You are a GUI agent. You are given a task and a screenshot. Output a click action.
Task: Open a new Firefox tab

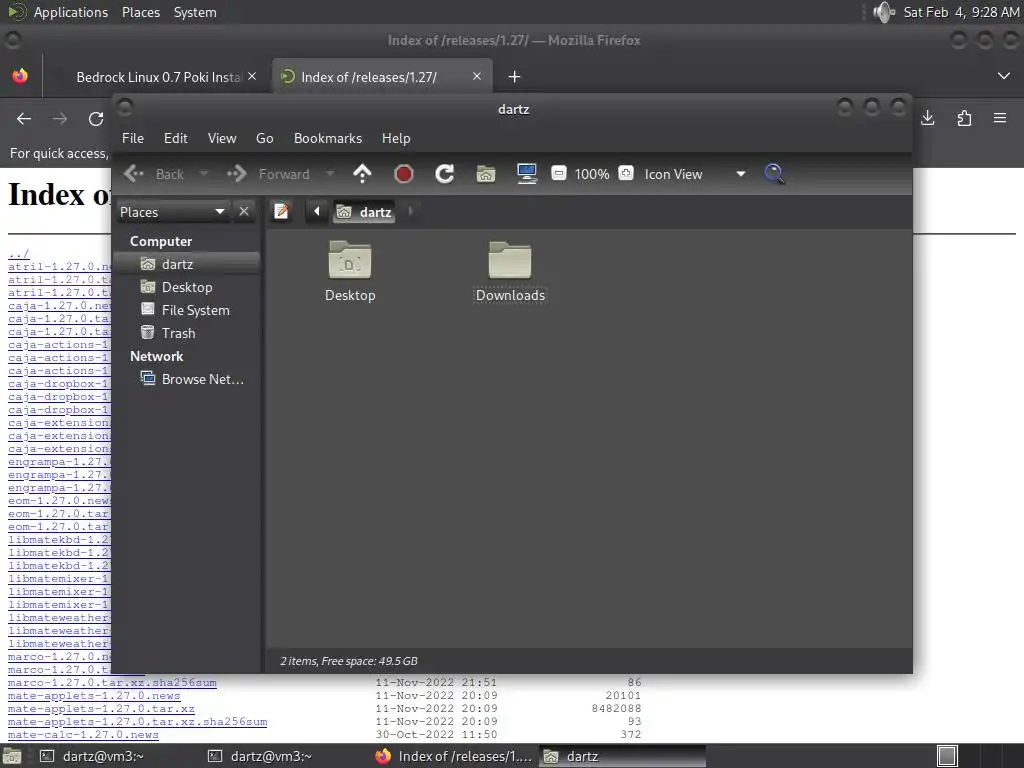click(x=515, y=77)
